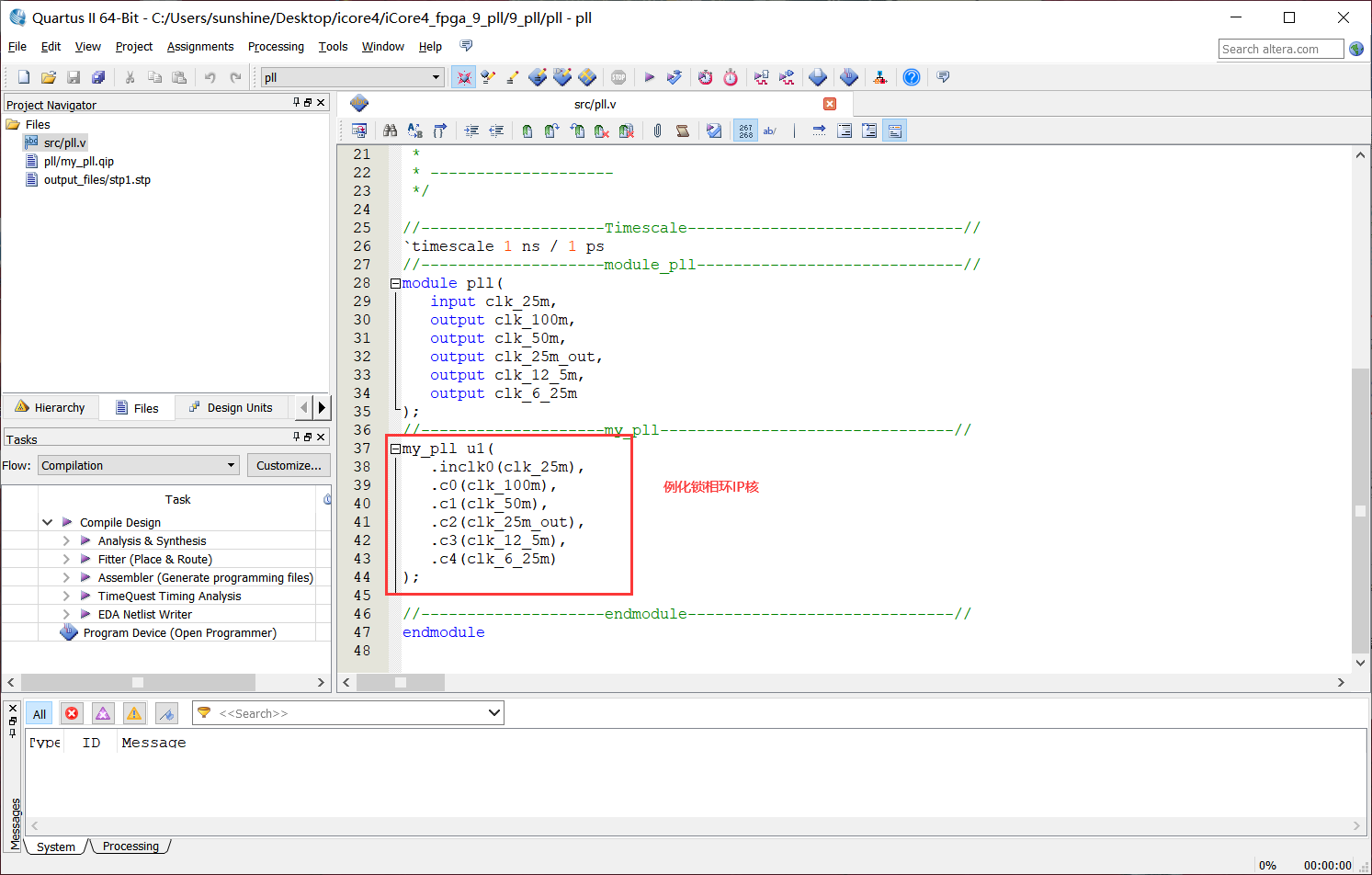This screenshot has width=1372, height=875.
Task: Open the Assignments menu
Action: click(199, 47)
